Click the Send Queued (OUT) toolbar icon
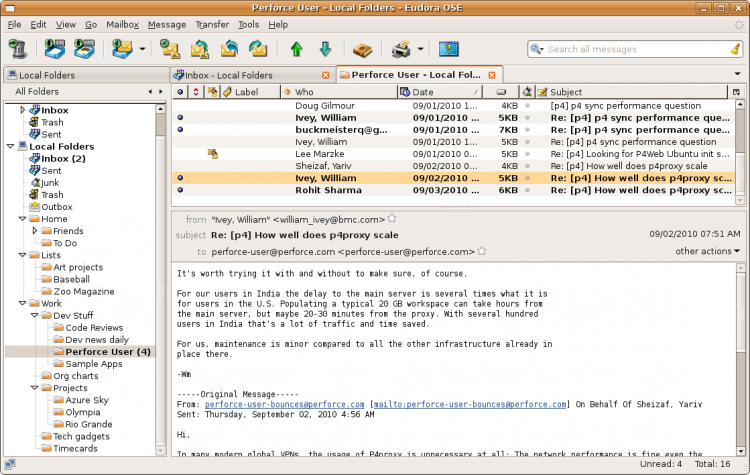 (x=85, y=49)
